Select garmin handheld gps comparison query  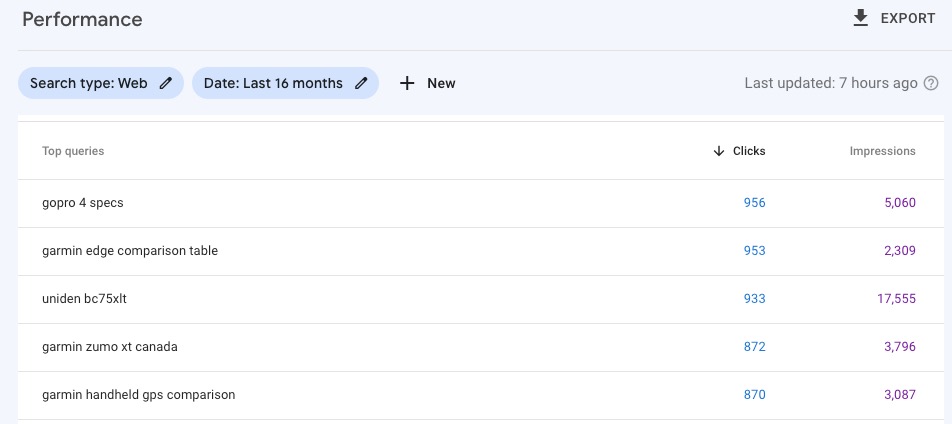pos(139,395)
